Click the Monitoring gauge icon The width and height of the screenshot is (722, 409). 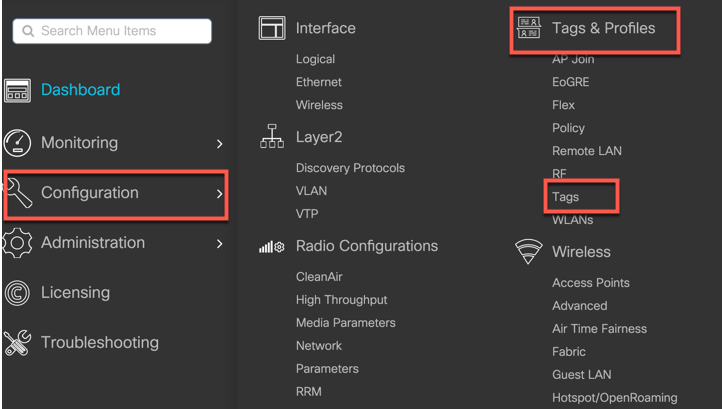[x=17, y=143]
